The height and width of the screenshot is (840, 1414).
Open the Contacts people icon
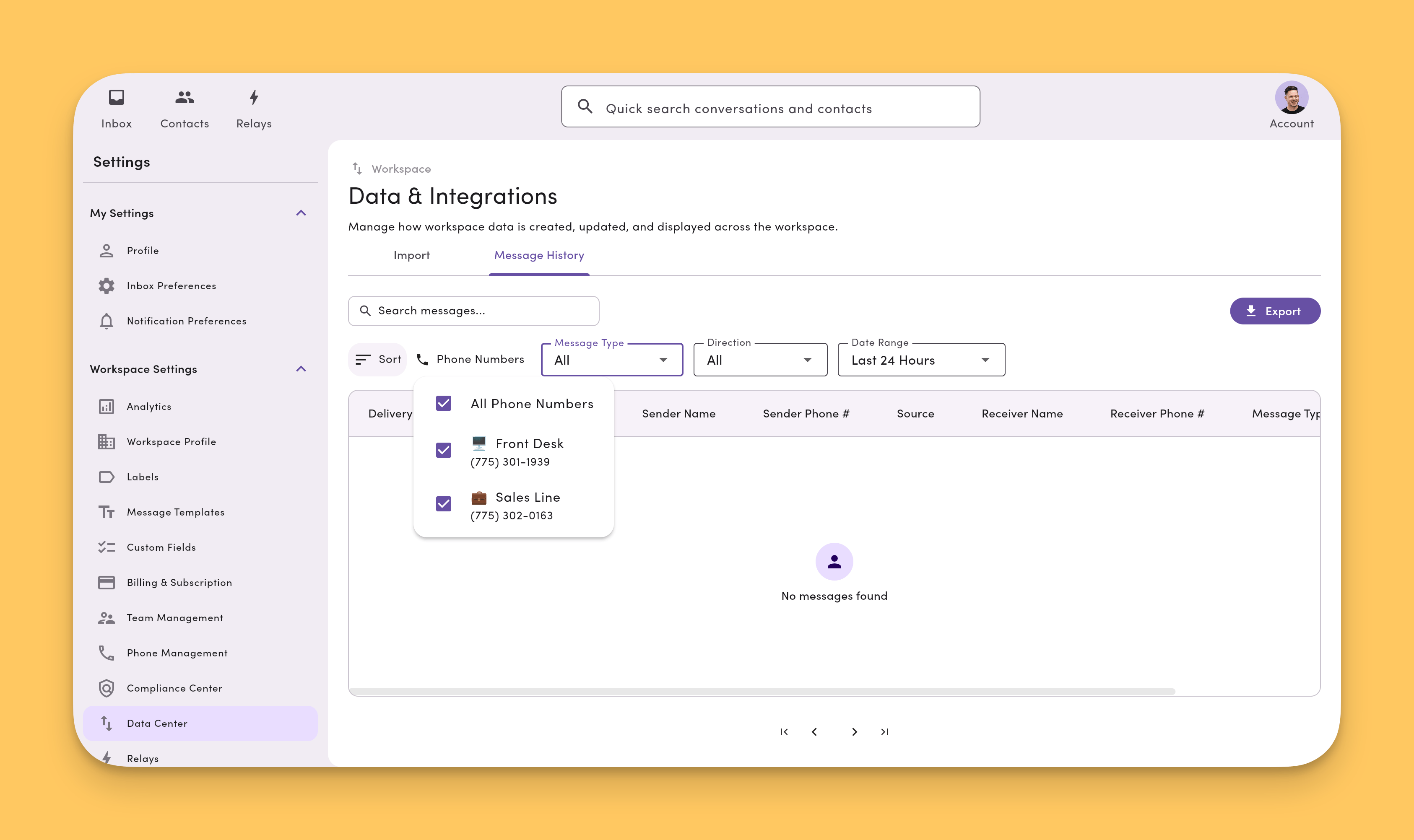tap(185, 97)
